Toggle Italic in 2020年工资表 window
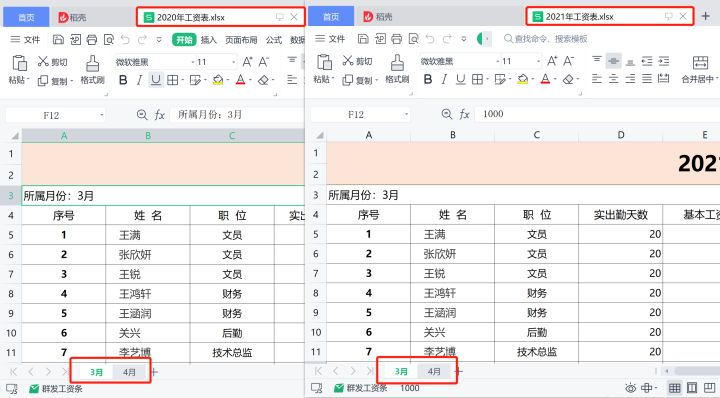Viewport: 720px width, 398px height. coord(139,80)
